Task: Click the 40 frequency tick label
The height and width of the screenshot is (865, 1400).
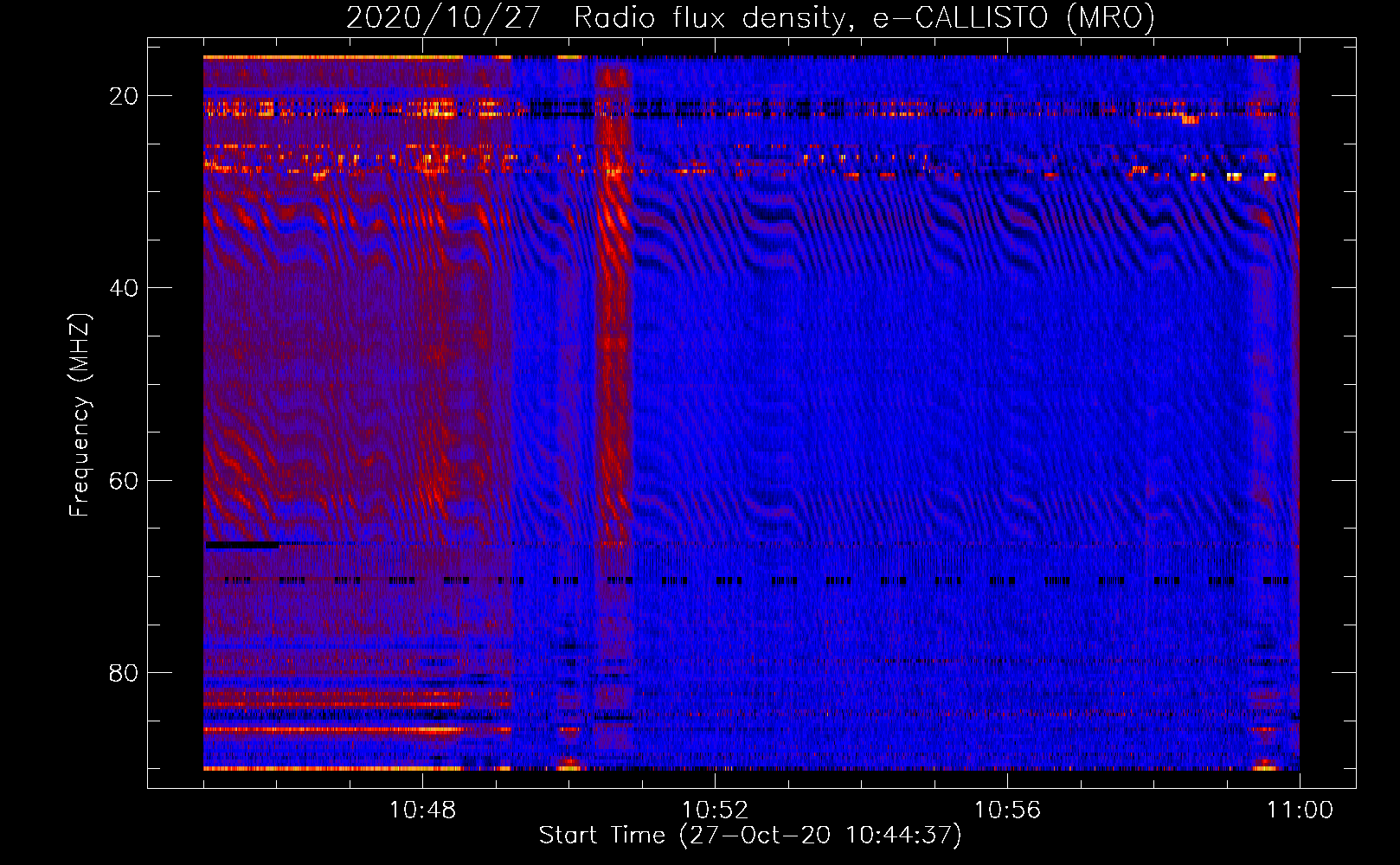Action: point(124,288)
